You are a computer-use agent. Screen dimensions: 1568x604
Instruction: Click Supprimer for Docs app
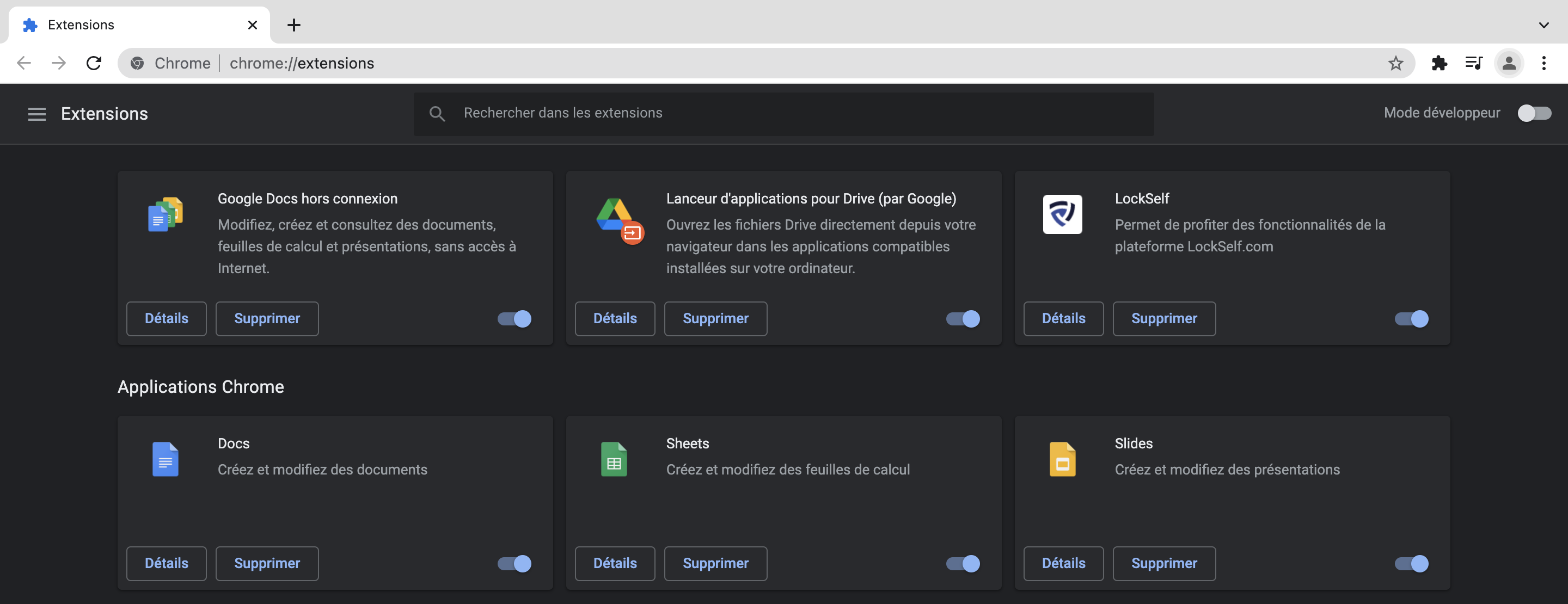[x=267, y=564]
